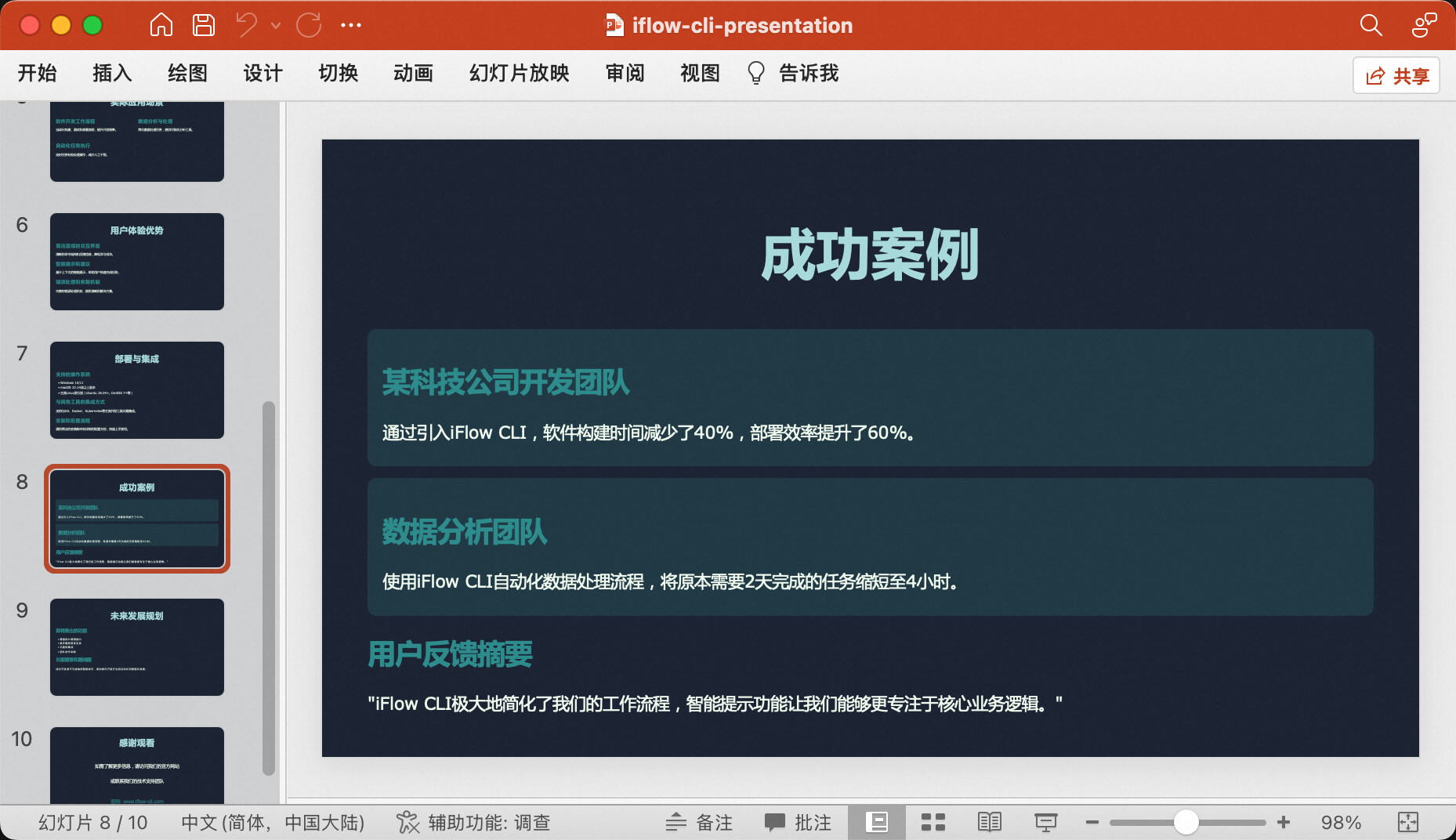Switch to the 幻灯片放映 tab

click(x=519, y=73)
